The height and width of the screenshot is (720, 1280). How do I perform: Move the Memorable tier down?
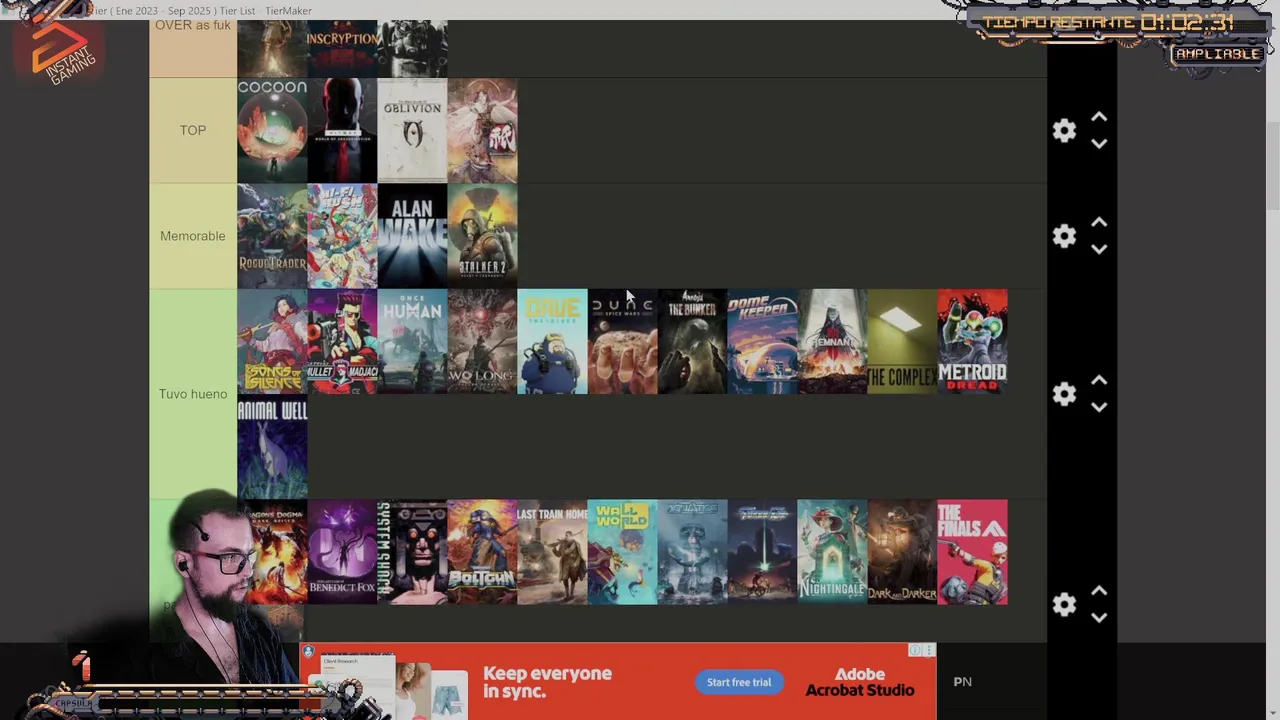click(x=1099, y=249)
